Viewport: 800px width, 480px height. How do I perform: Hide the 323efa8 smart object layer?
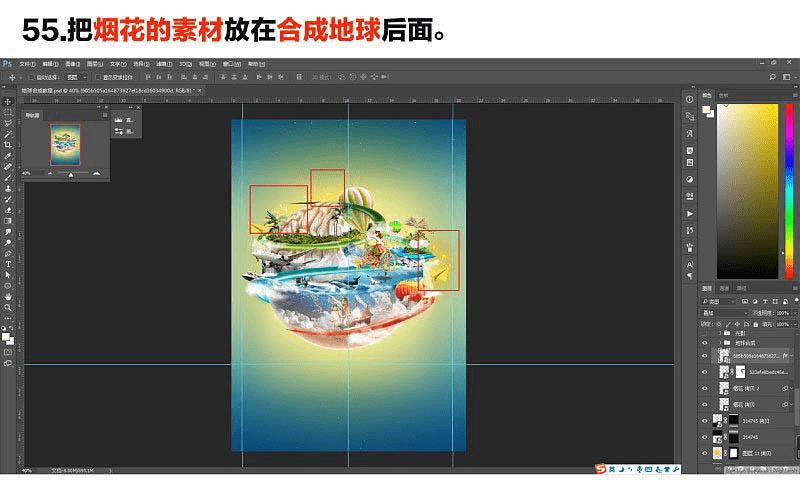click(705, 372)
